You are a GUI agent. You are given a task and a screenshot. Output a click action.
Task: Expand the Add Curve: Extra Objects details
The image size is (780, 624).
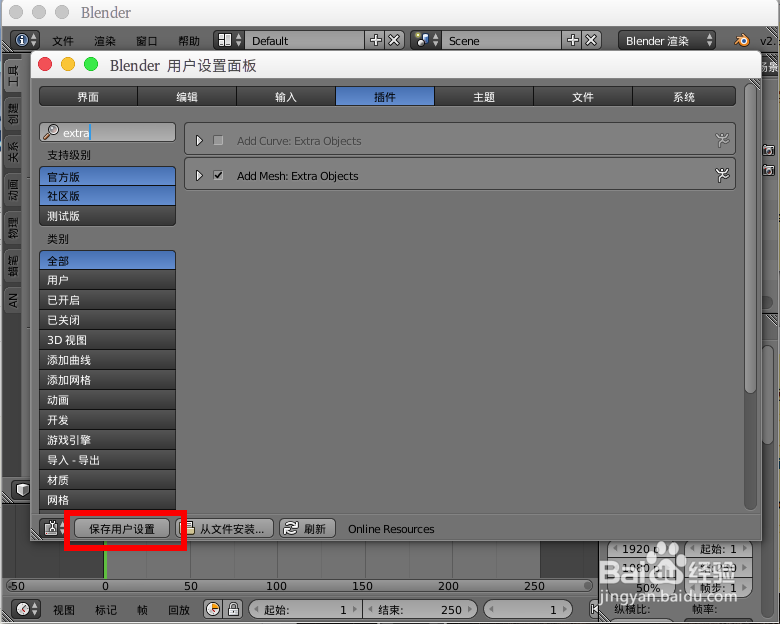click(x=199, y=140)
